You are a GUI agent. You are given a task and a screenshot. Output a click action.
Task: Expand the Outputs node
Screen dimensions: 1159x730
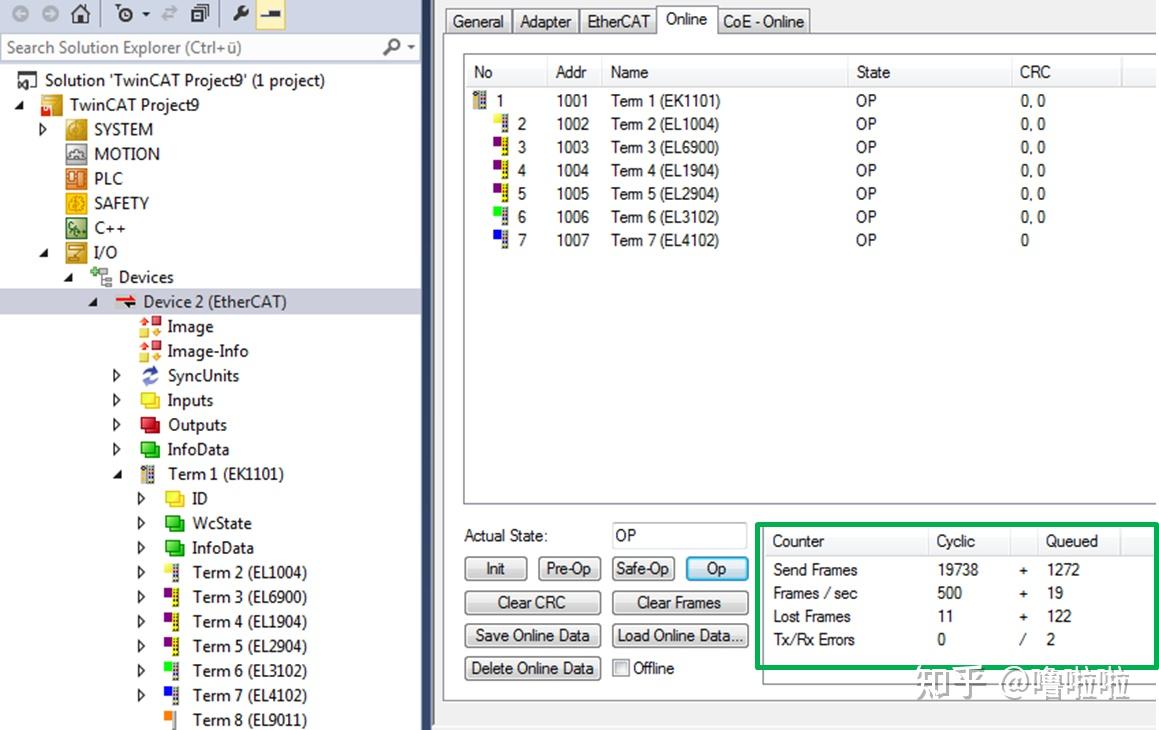(x=116, y=425)
